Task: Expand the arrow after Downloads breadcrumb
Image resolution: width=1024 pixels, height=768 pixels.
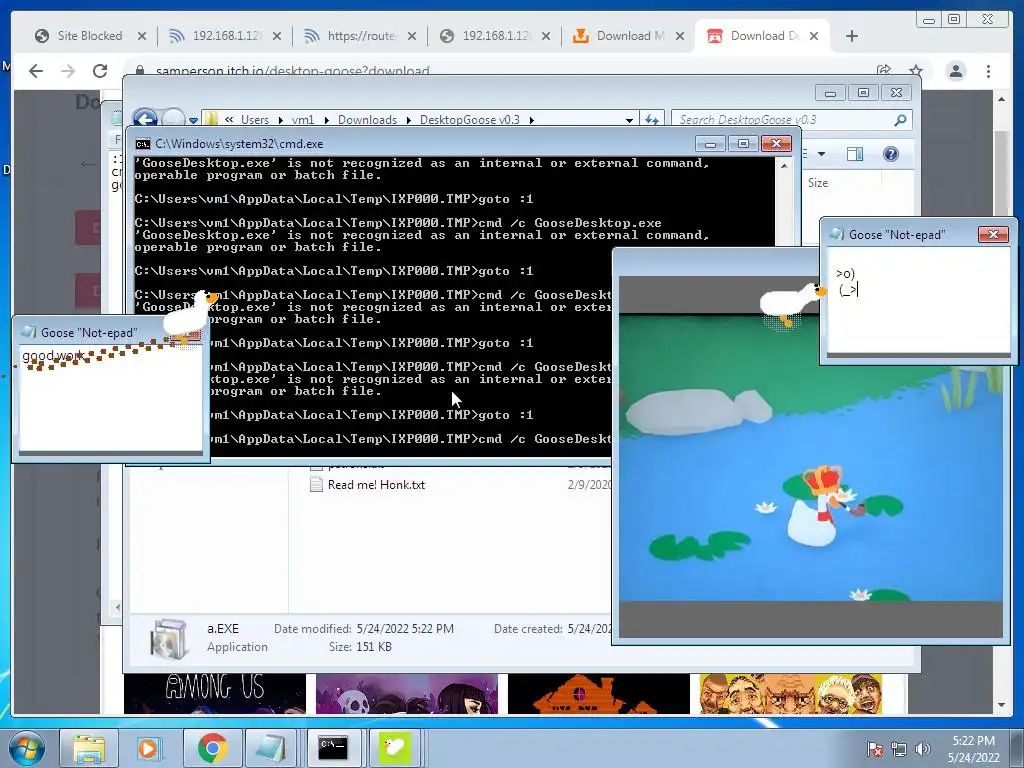Action: click(x=408, y=120)
